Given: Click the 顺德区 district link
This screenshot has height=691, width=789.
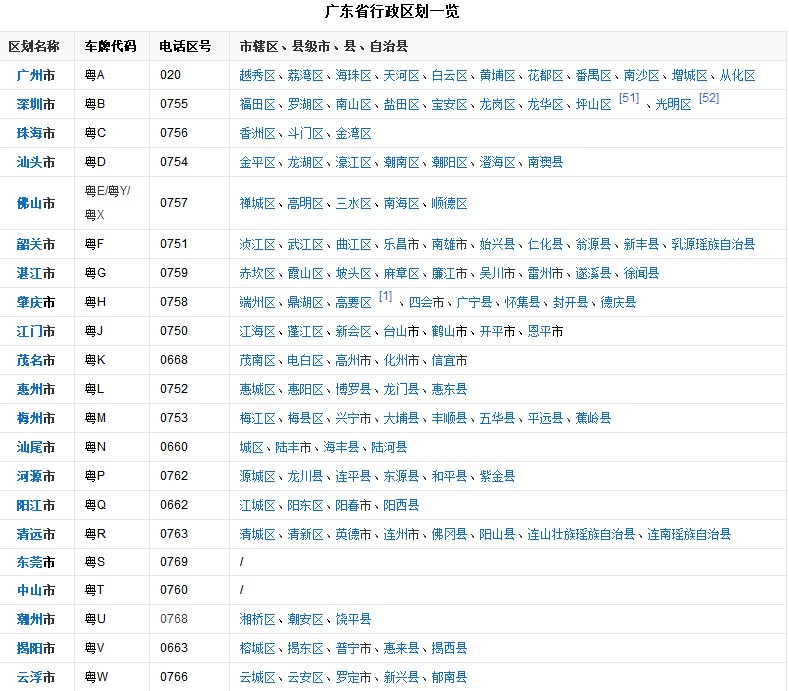Looking at the screenshot, I should [449, 203].
